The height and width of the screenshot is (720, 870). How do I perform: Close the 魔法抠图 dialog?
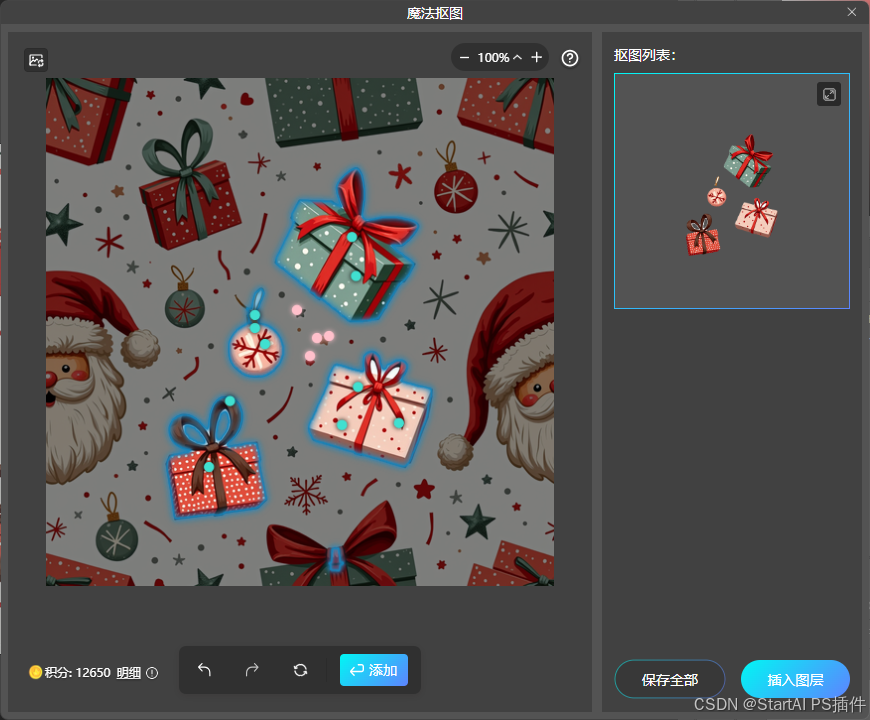[852, 12]
